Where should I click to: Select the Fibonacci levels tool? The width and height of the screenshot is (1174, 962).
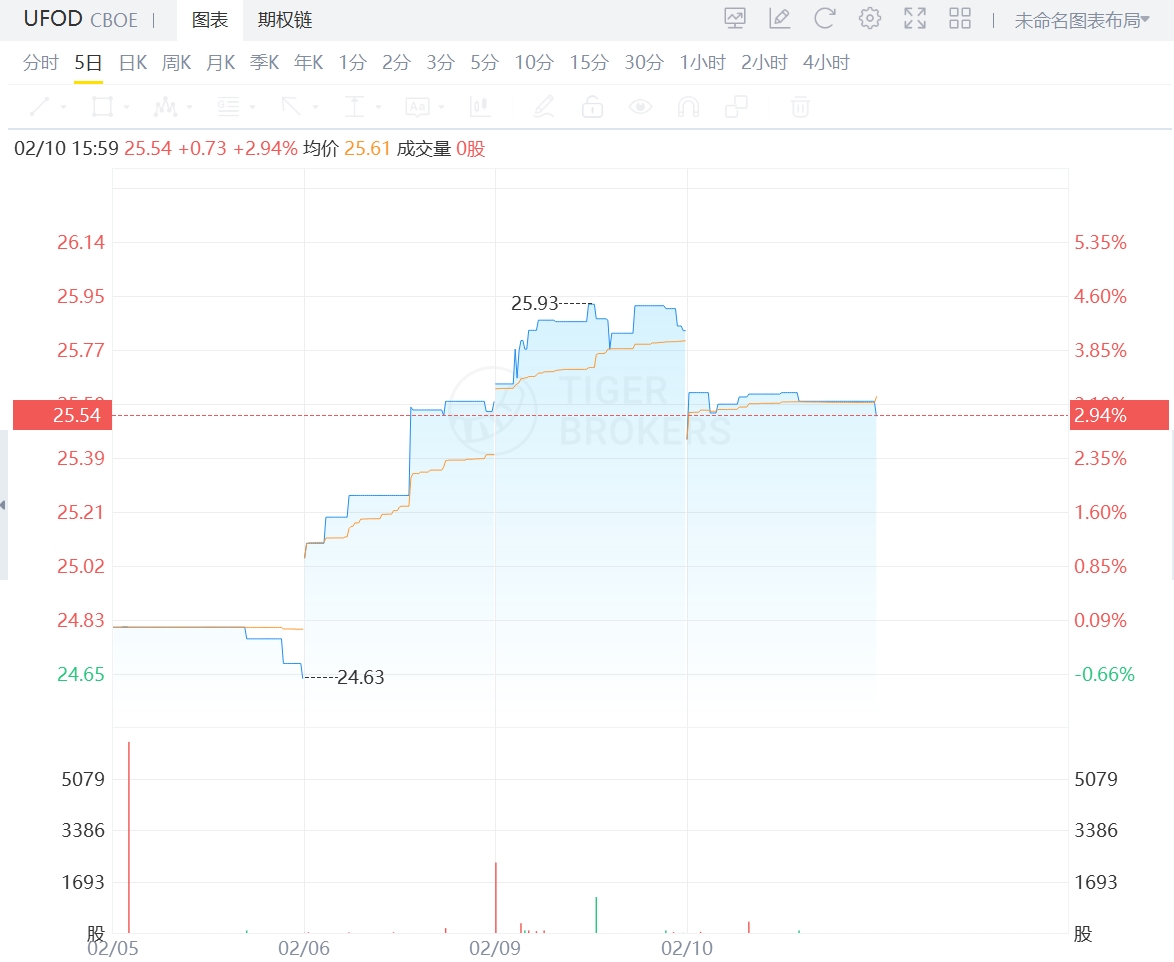click(228, 107)
